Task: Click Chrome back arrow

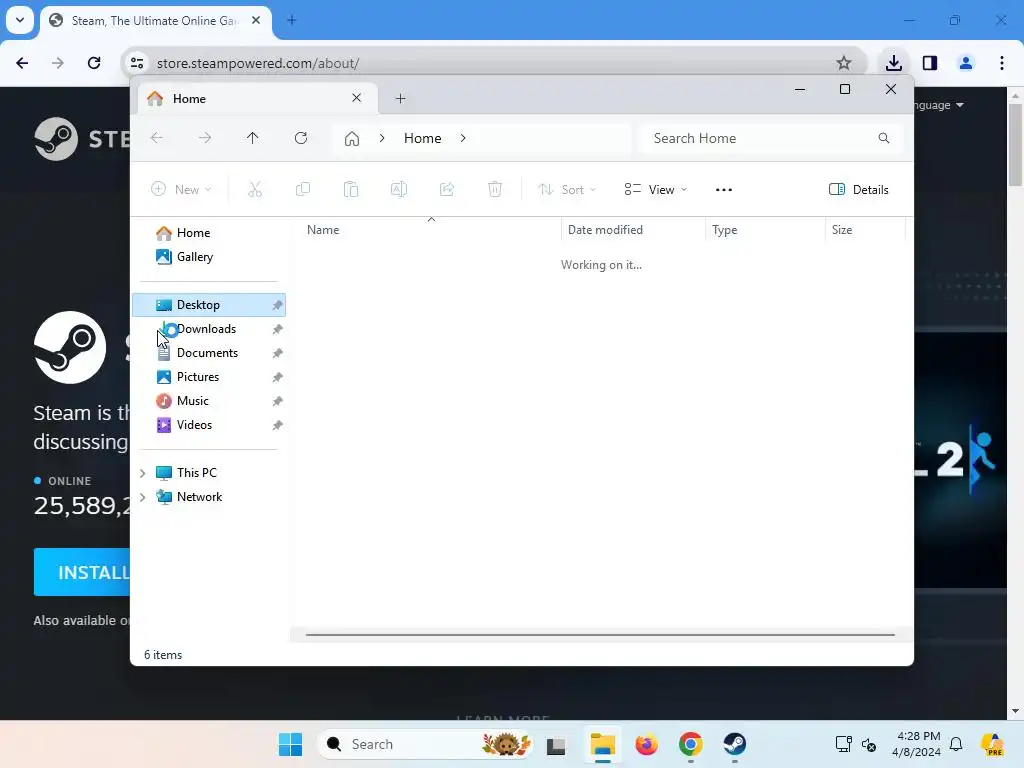Action: click(22, 63)
